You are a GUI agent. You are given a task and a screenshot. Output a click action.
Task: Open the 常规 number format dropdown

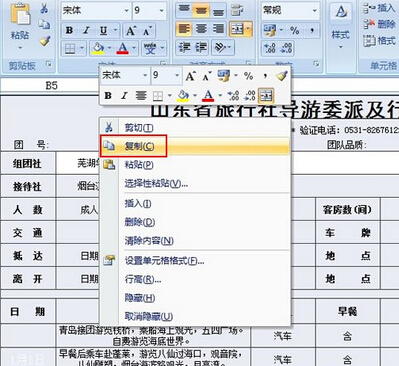coord(314,11)
